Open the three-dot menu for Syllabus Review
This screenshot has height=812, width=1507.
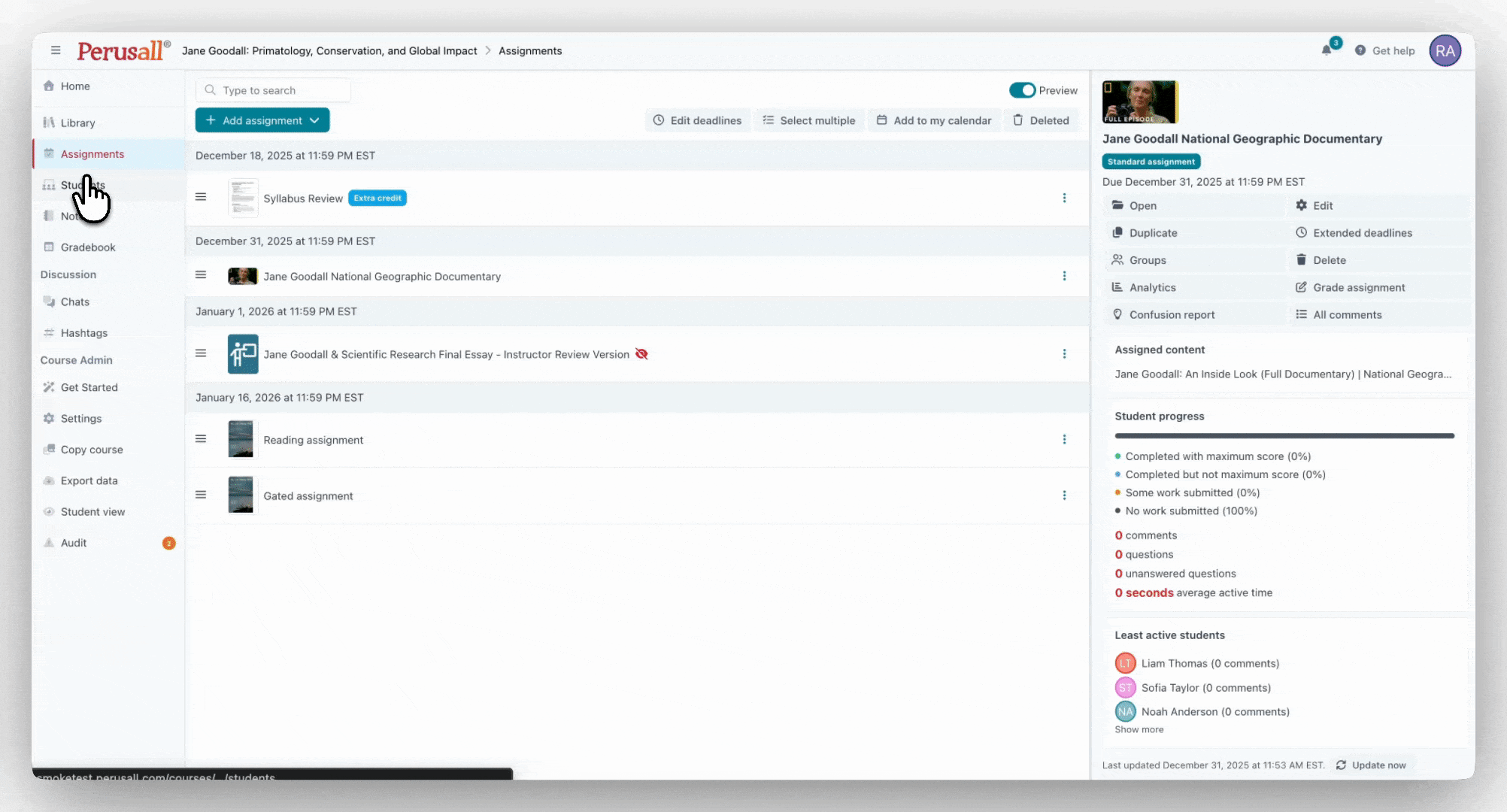pos(1064,198)
